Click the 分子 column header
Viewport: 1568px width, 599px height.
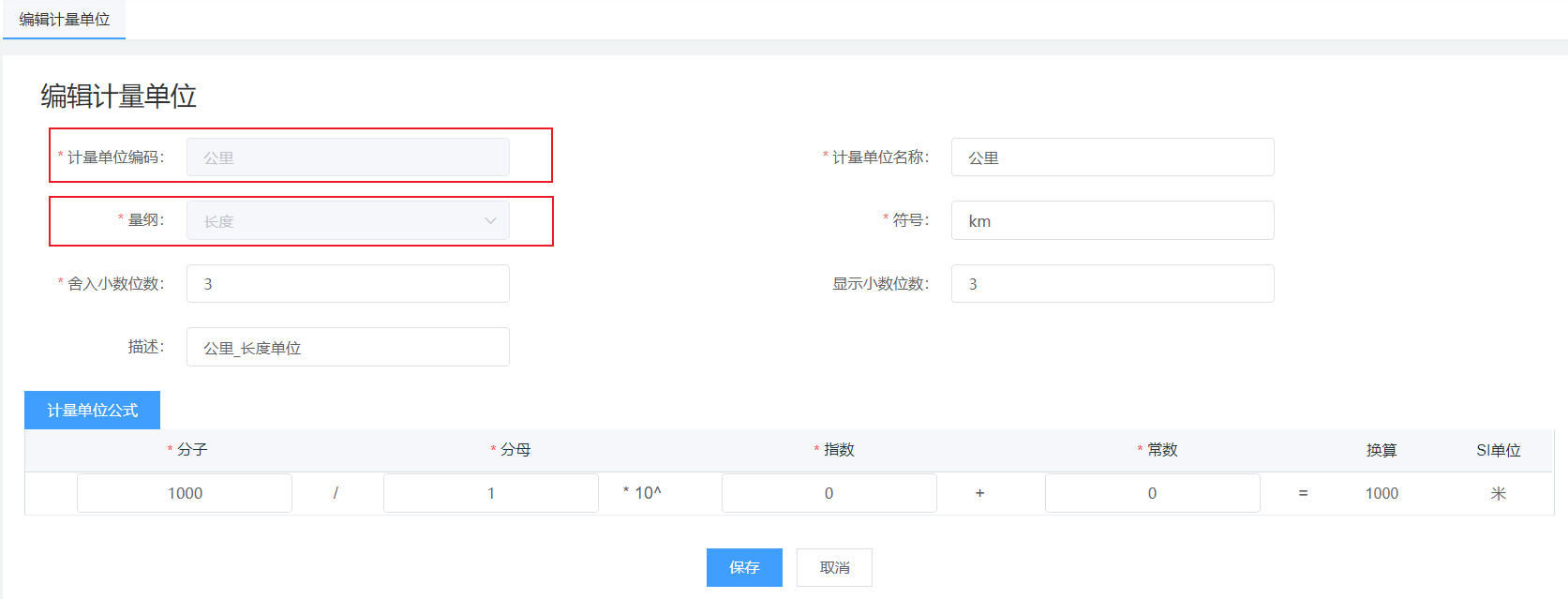pyautogui.click(x=191, y=450)
